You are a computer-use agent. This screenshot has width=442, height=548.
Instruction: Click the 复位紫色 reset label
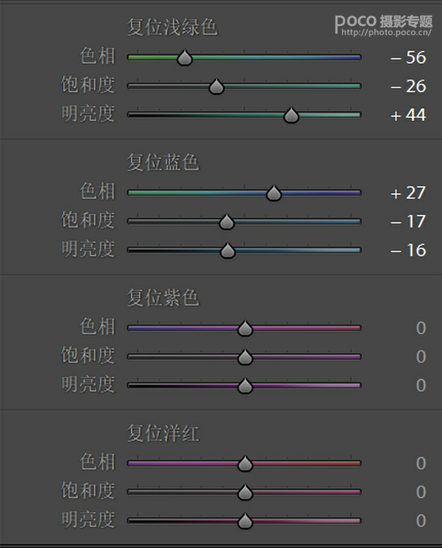point(163,298)
